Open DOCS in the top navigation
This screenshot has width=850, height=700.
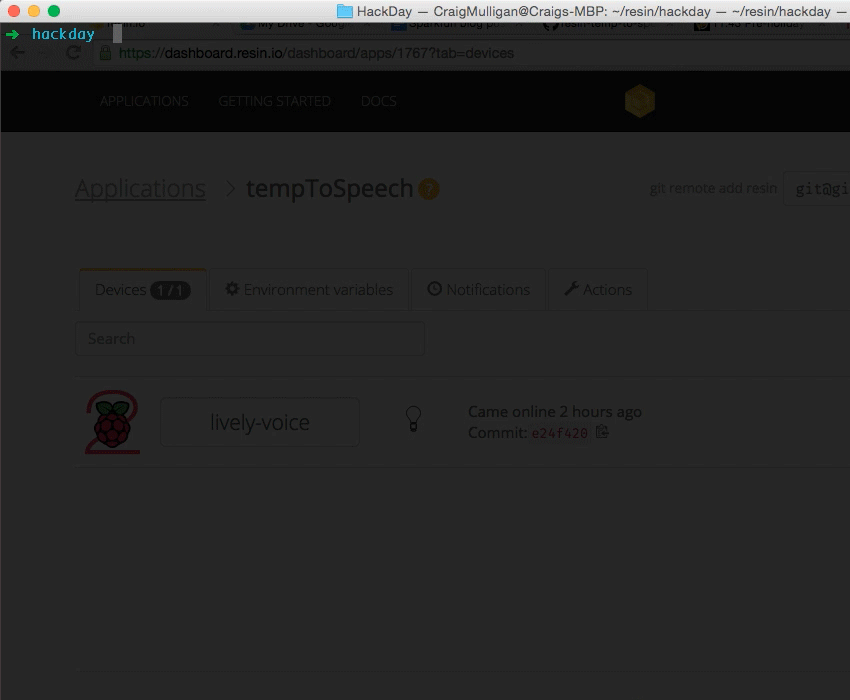(379, 101)
